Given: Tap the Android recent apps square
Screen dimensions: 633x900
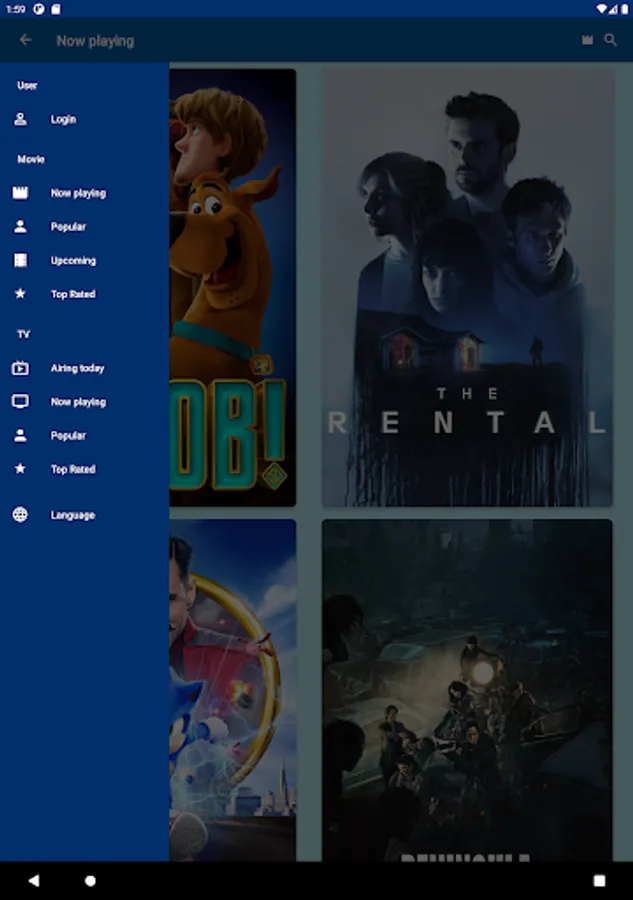Looking at the screenshot, I should click(599, 880).
